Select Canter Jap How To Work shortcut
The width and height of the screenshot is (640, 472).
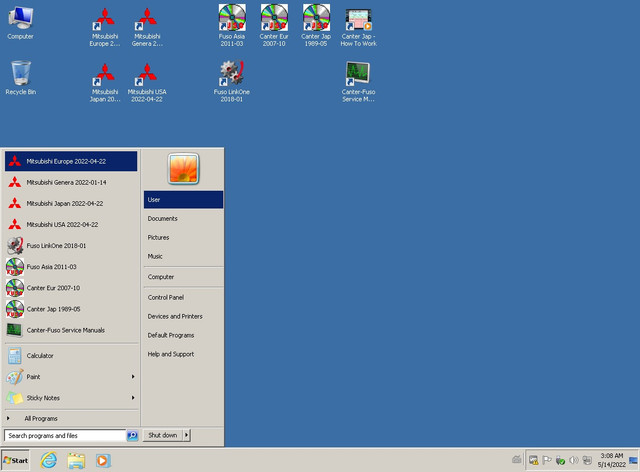pyautogui.click(x=358, y=27)
